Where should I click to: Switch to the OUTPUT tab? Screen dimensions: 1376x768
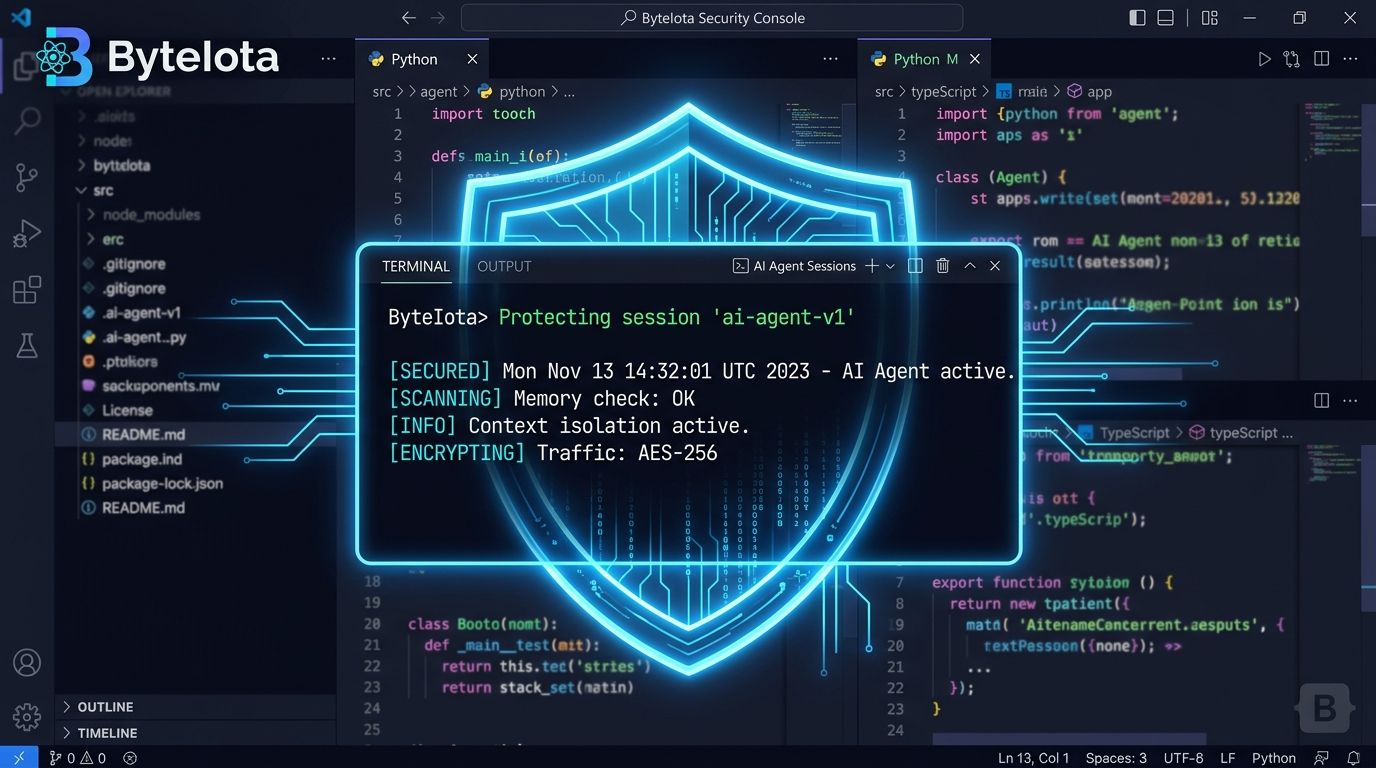pos(504,266)
